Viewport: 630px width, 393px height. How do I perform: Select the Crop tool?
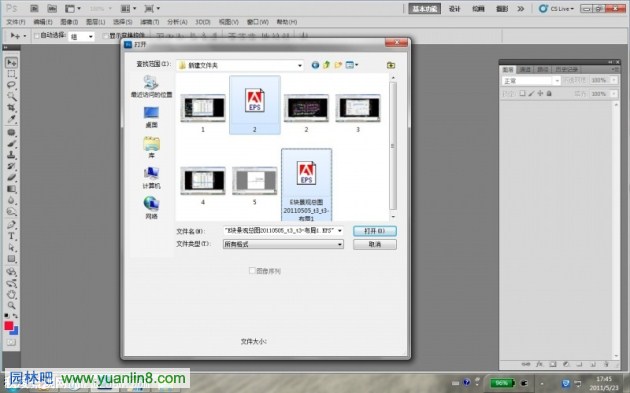pyautogui.click(x=11, y=108)
